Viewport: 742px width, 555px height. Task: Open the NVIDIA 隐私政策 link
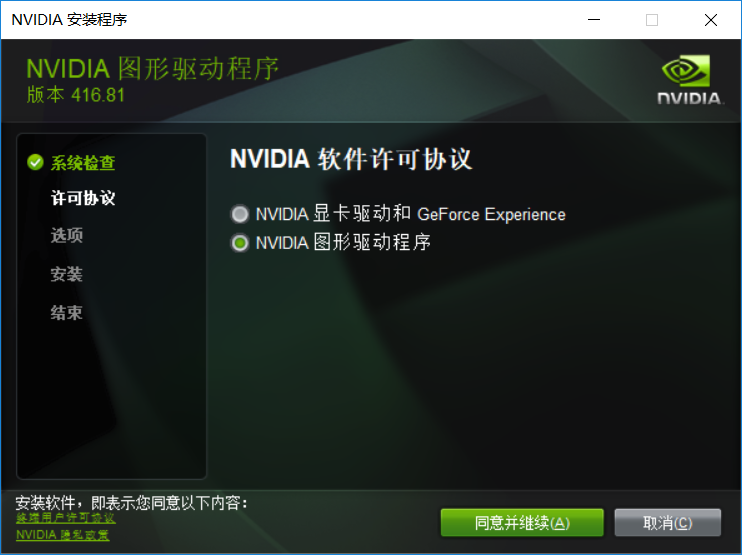(x=62, y=535)
